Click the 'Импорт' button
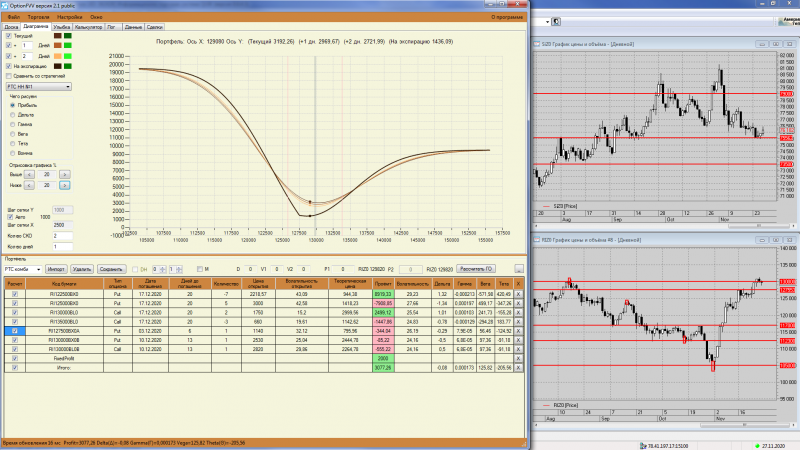This screenshot has width=800, height=450. (56, 269)
